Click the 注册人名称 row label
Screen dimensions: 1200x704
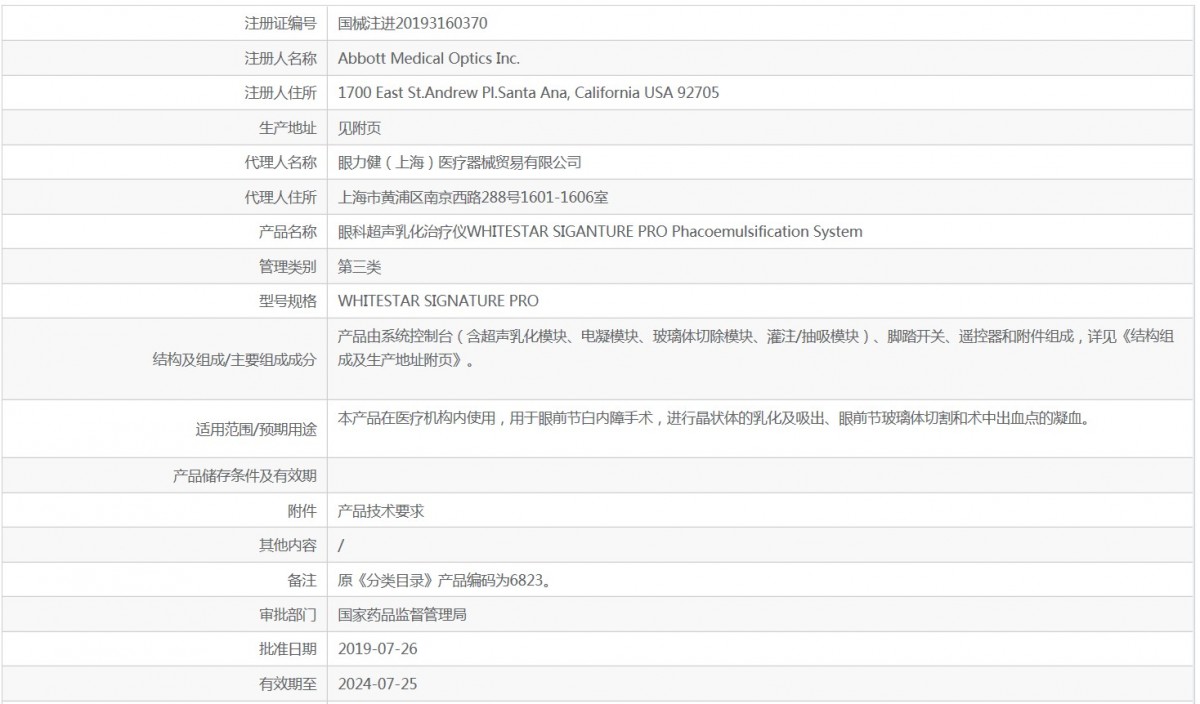point(281,58)
